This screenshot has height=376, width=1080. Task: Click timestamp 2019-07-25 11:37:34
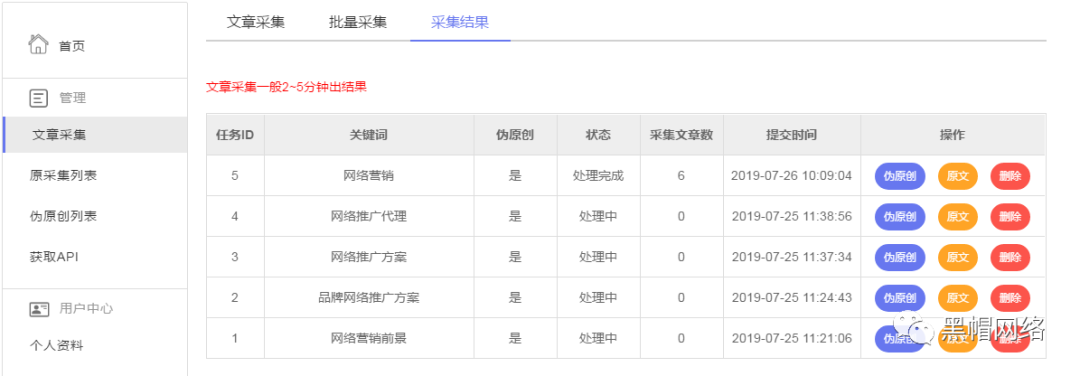pos(791,258)
